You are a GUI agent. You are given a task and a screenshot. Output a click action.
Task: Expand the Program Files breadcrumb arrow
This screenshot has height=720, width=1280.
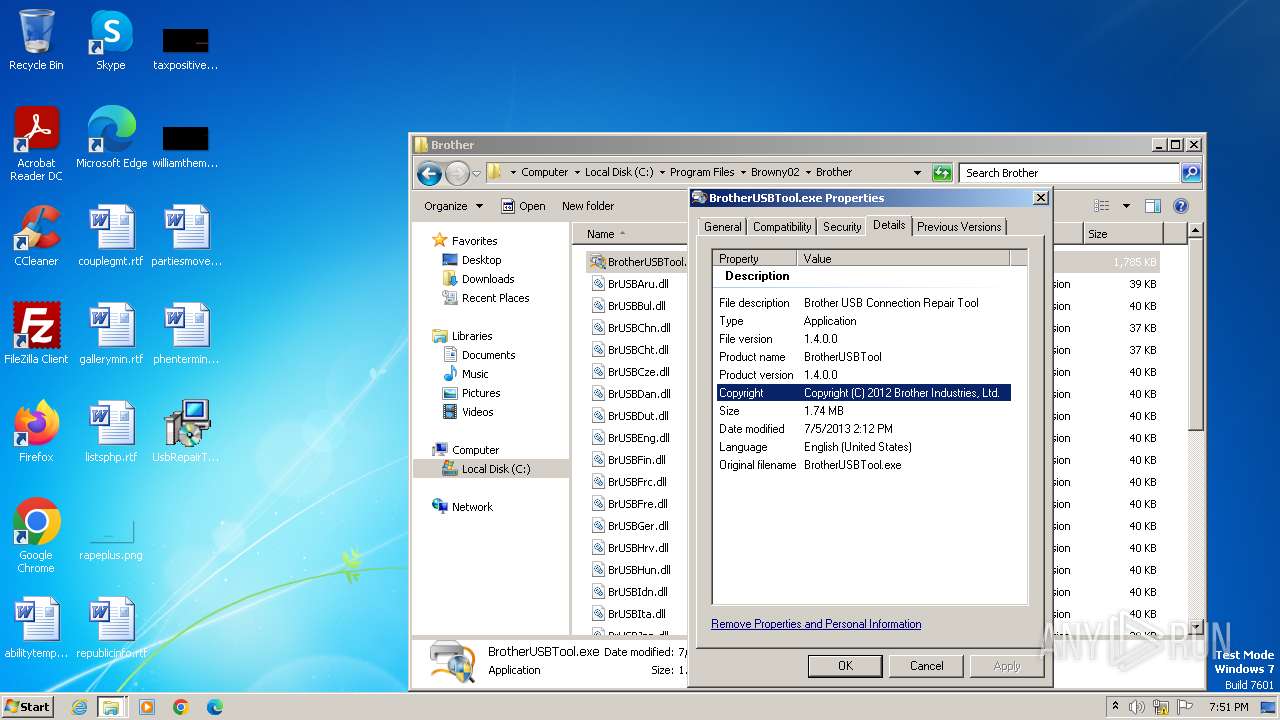(x=743, y=173)
